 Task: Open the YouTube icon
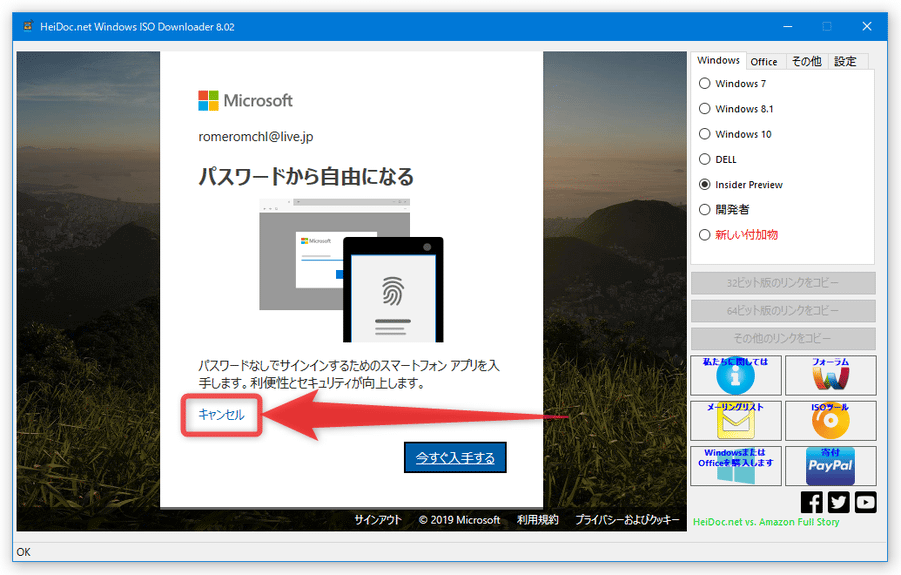click(x=865, y=503)
